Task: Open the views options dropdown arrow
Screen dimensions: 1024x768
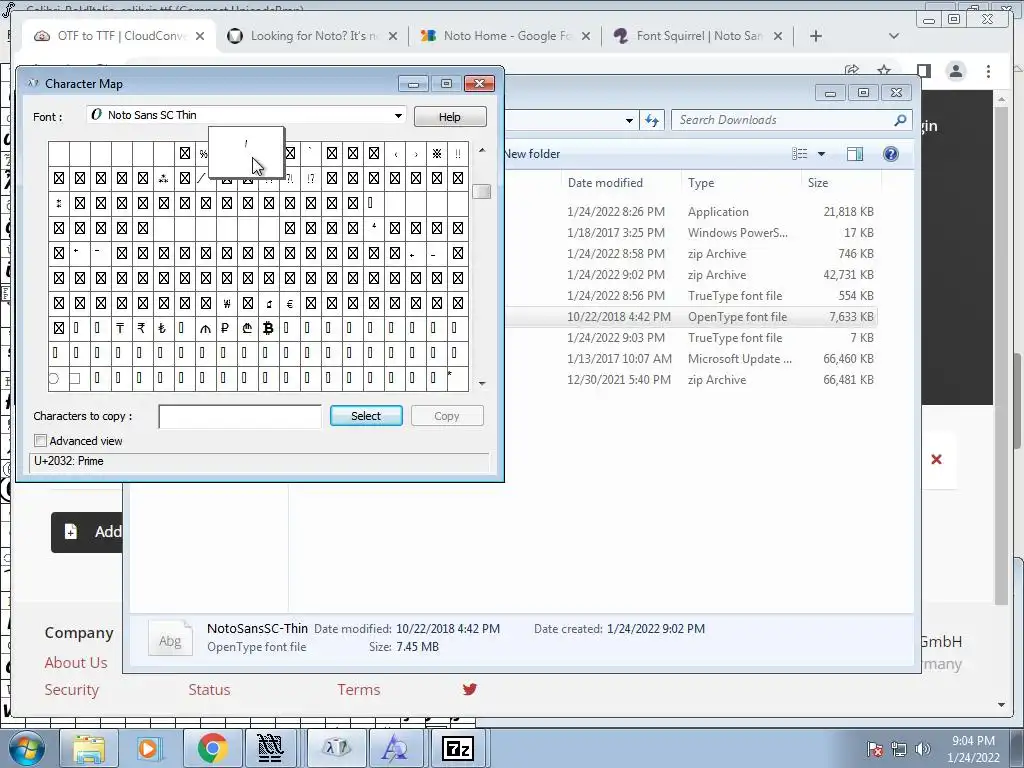Action: [x=822, y=154]
